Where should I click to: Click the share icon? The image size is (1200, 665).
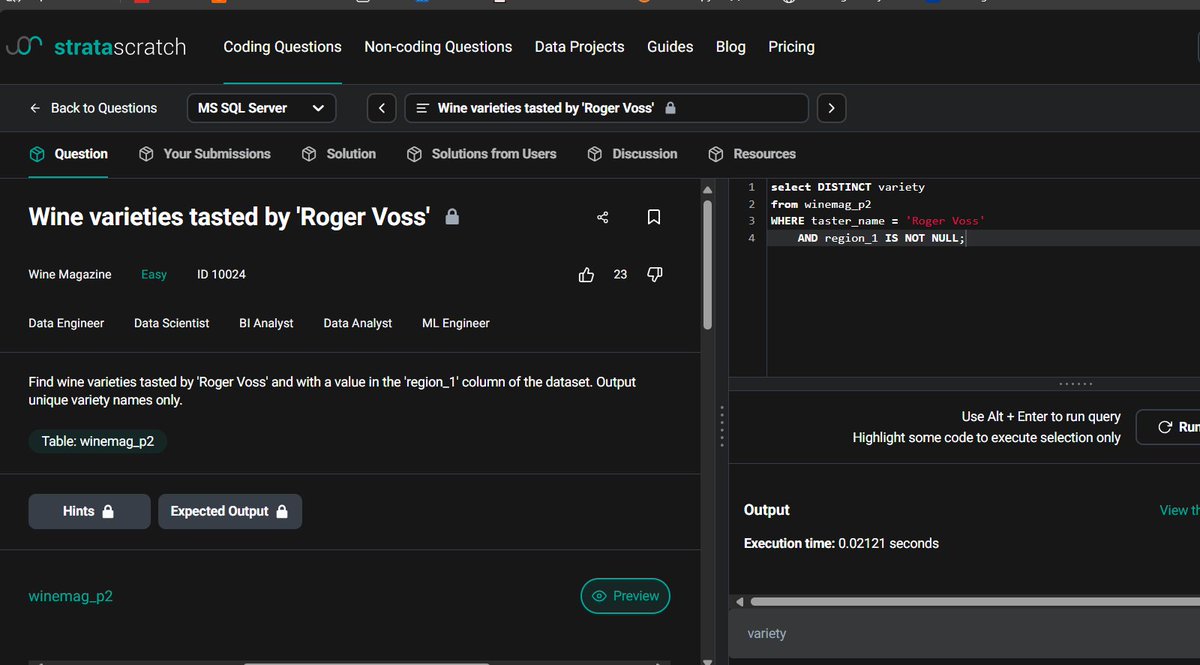coord(603,217)
